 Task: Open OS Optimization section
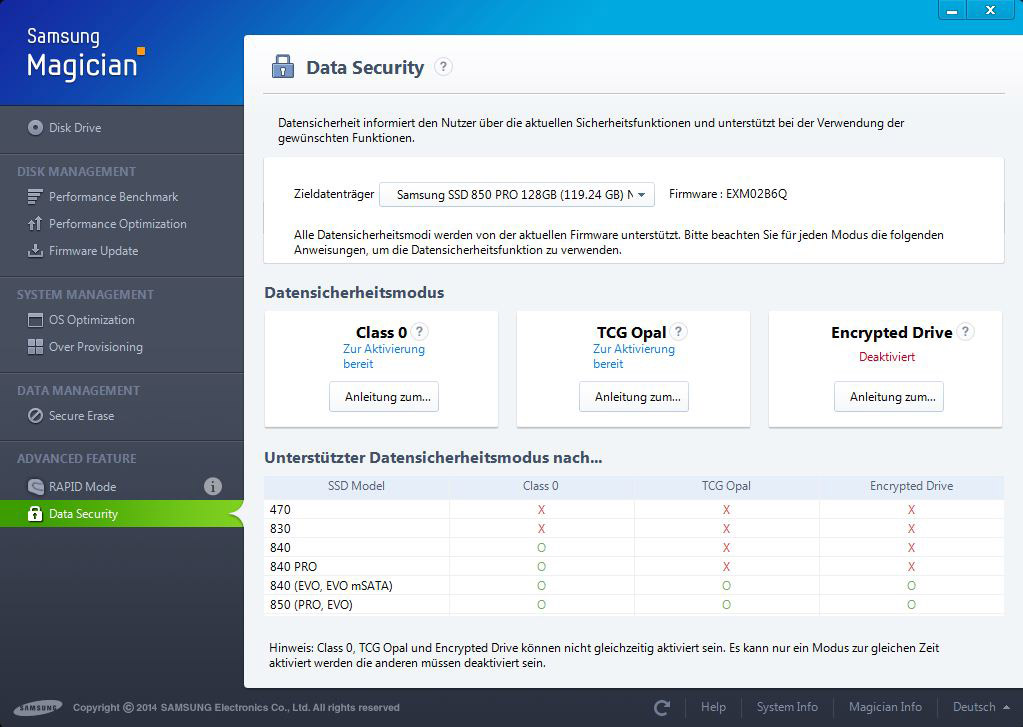[91, 320]
